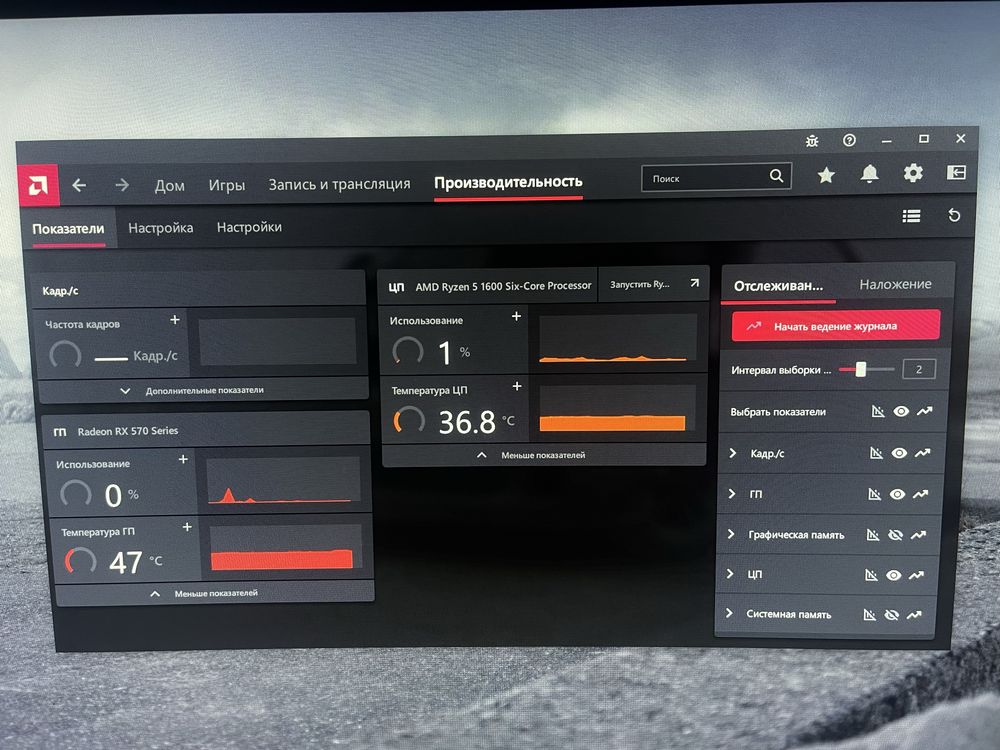1000x750 pixels.
Task: Click trend arrow icon in Системная память row
Action: pyautogui.click(x=914, y=615)
